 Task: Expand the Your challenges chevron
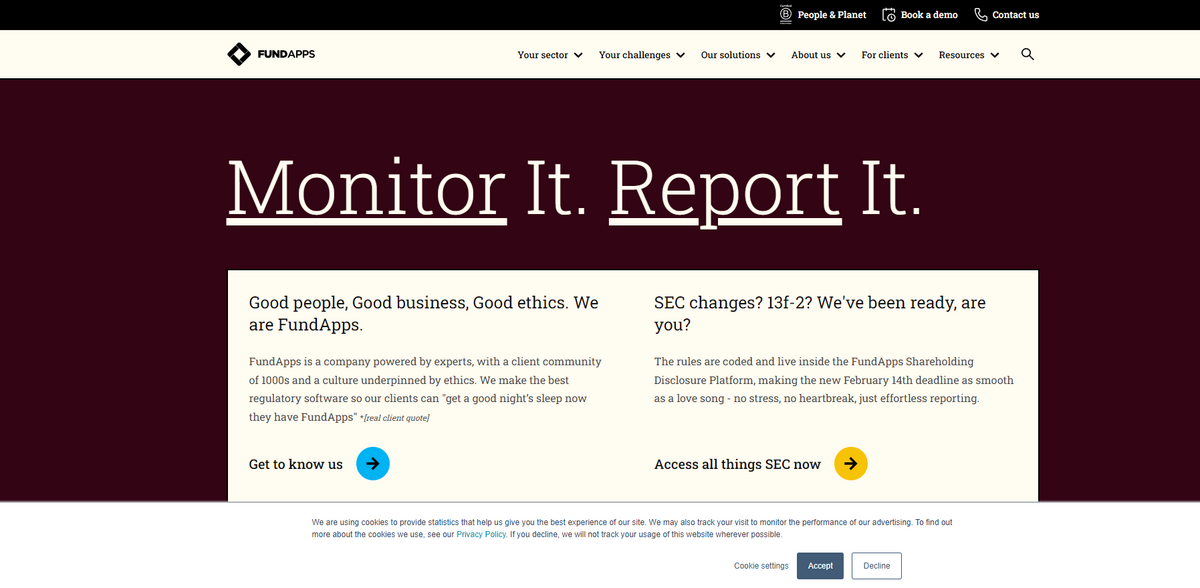pyautogui.click(x=680, y=55)
